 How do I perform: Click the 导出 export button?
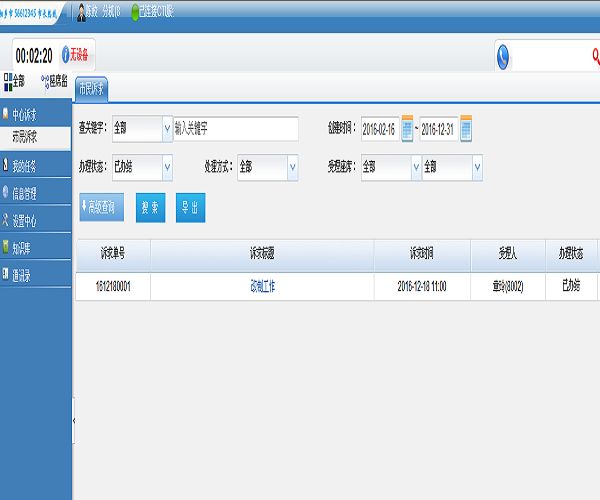(188, 207)
